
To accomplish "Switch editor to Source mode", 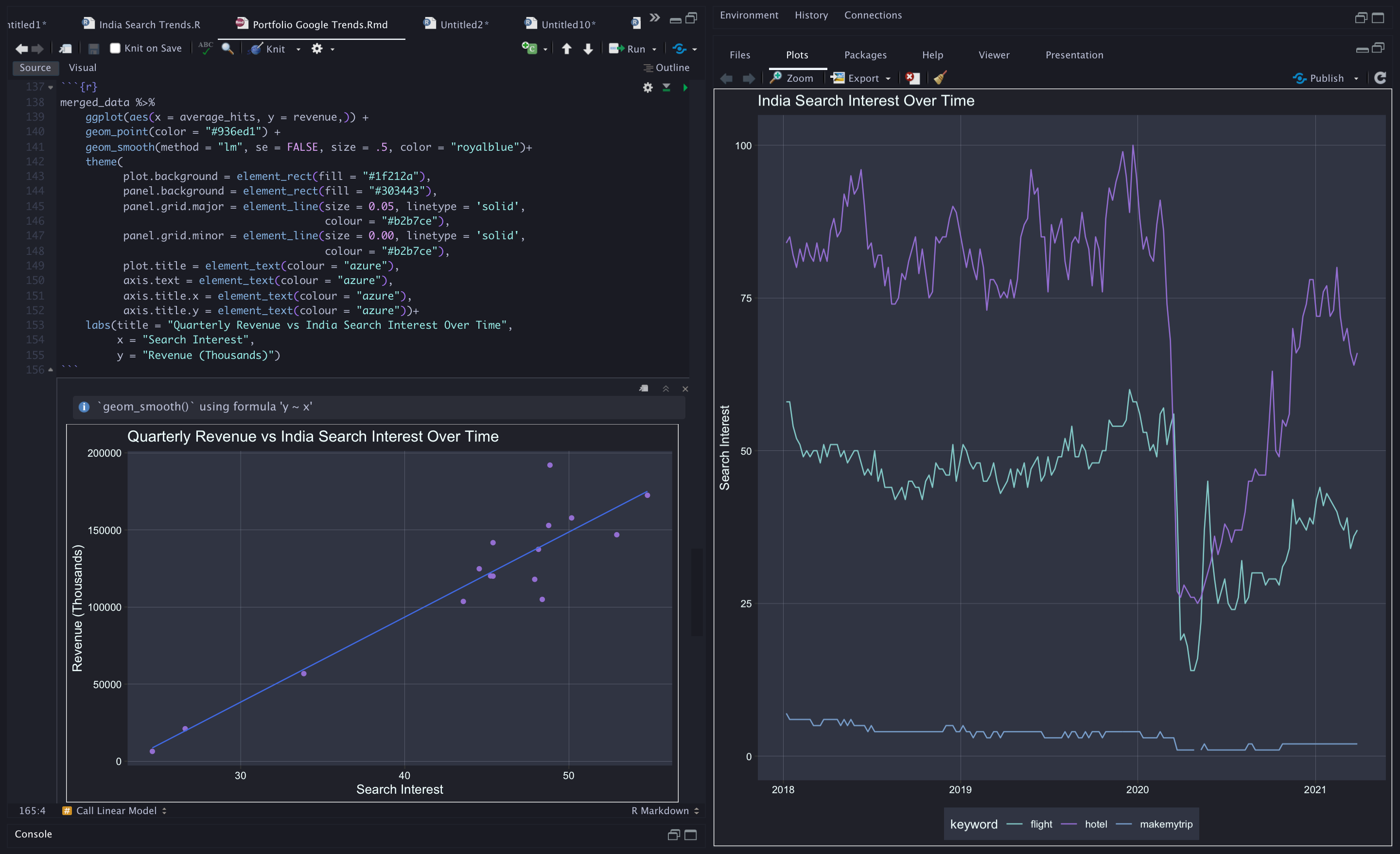I will point(35,68).
